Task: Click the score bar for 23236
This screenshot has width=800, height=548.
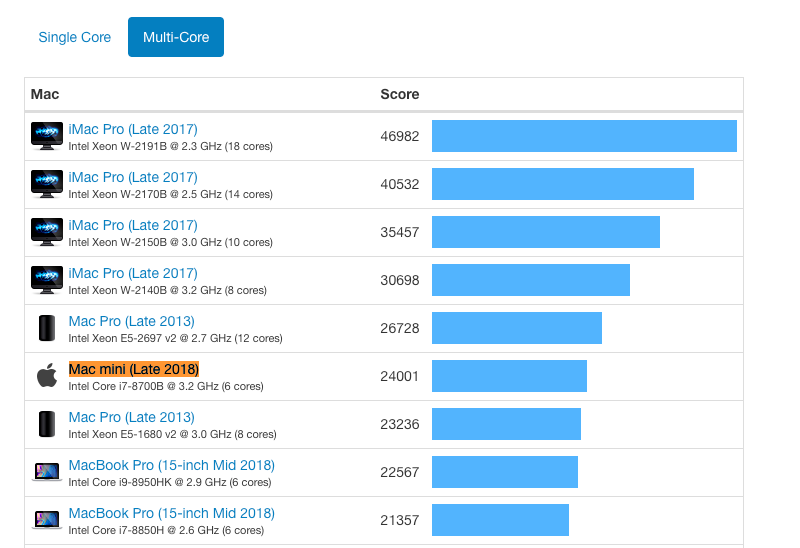Action: pos(506,424)
